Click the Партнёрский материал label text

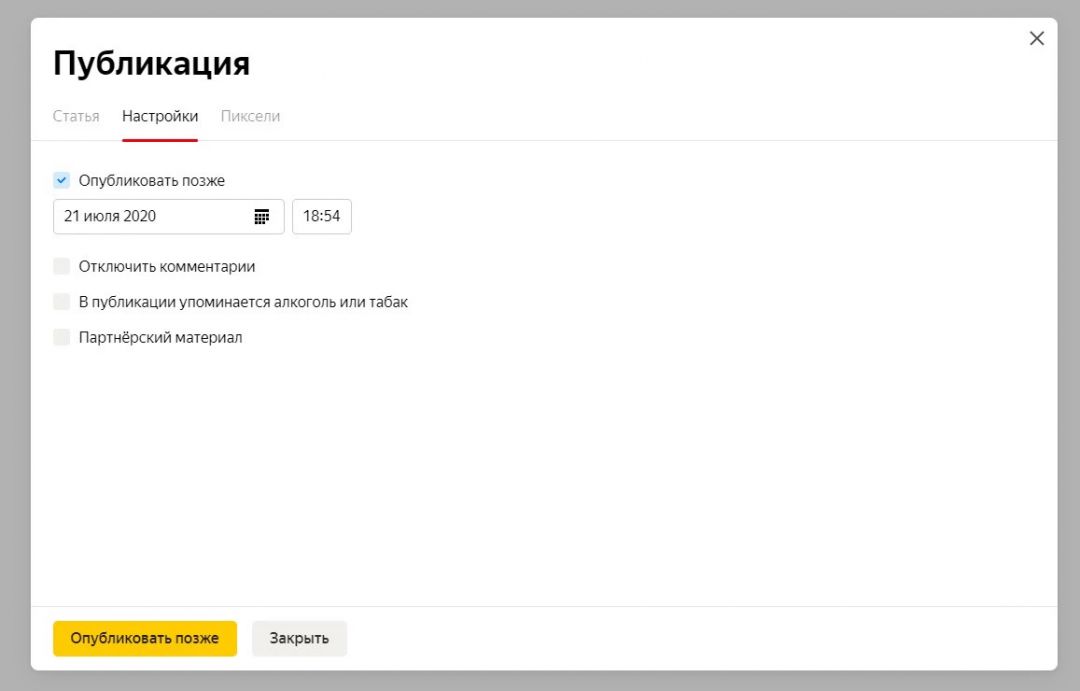pyautogui.click(x=160, y=337)
